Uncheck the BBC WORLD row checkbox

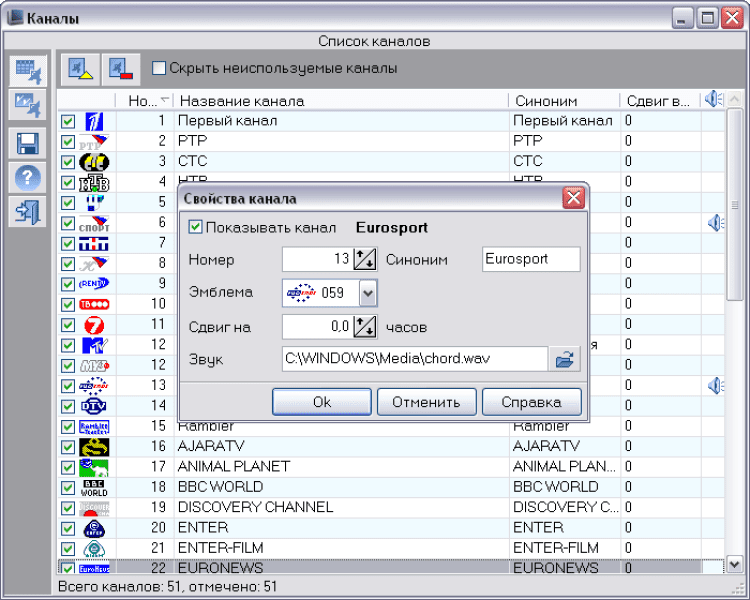[68, 488]
